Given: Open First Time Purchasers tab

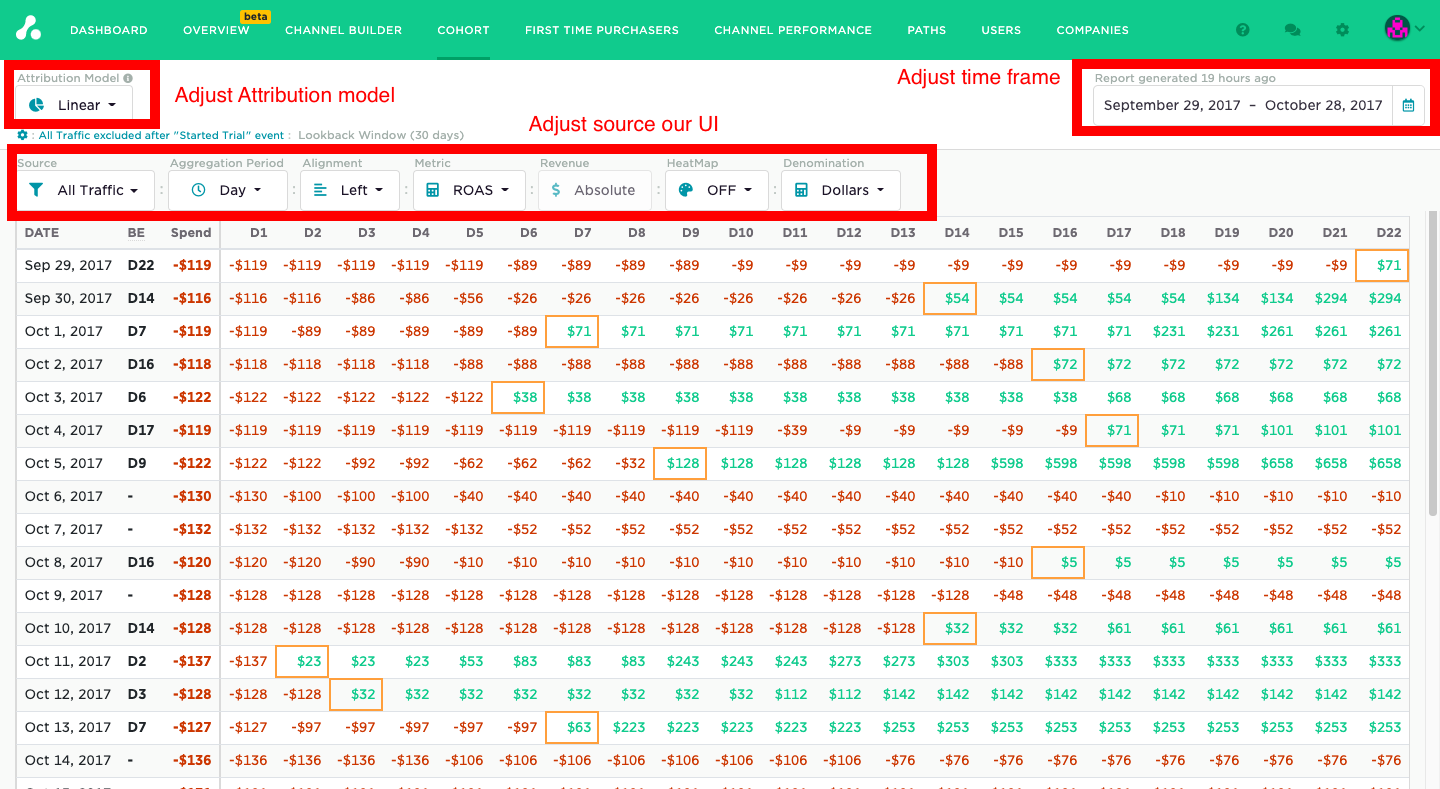Looking at the screenshot, I should click(602, 30).
